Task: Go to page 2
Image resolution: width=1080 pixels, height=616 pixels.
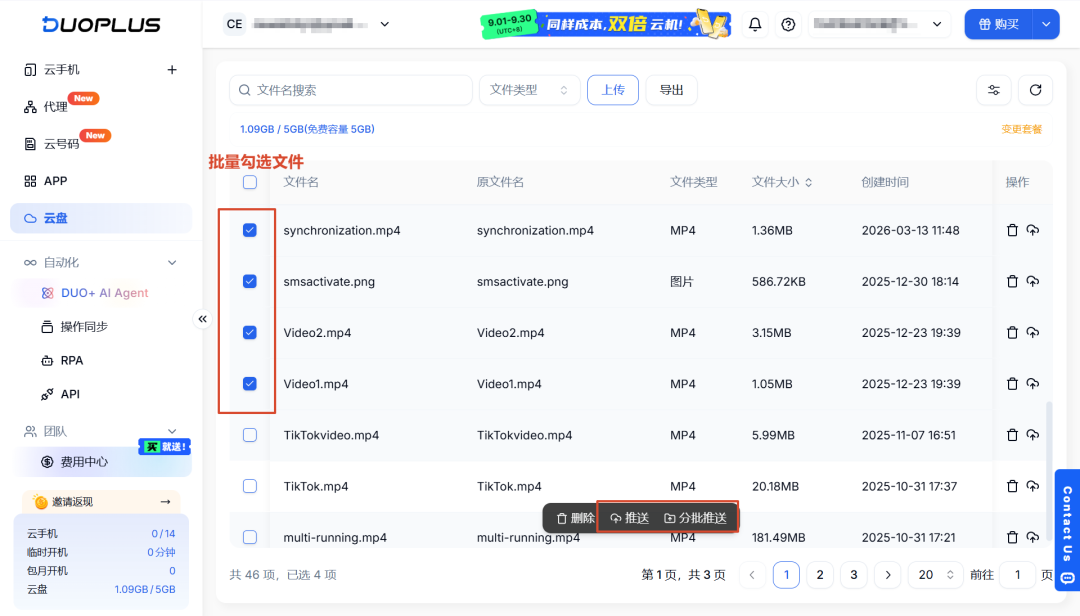Action: pos(820,575)
